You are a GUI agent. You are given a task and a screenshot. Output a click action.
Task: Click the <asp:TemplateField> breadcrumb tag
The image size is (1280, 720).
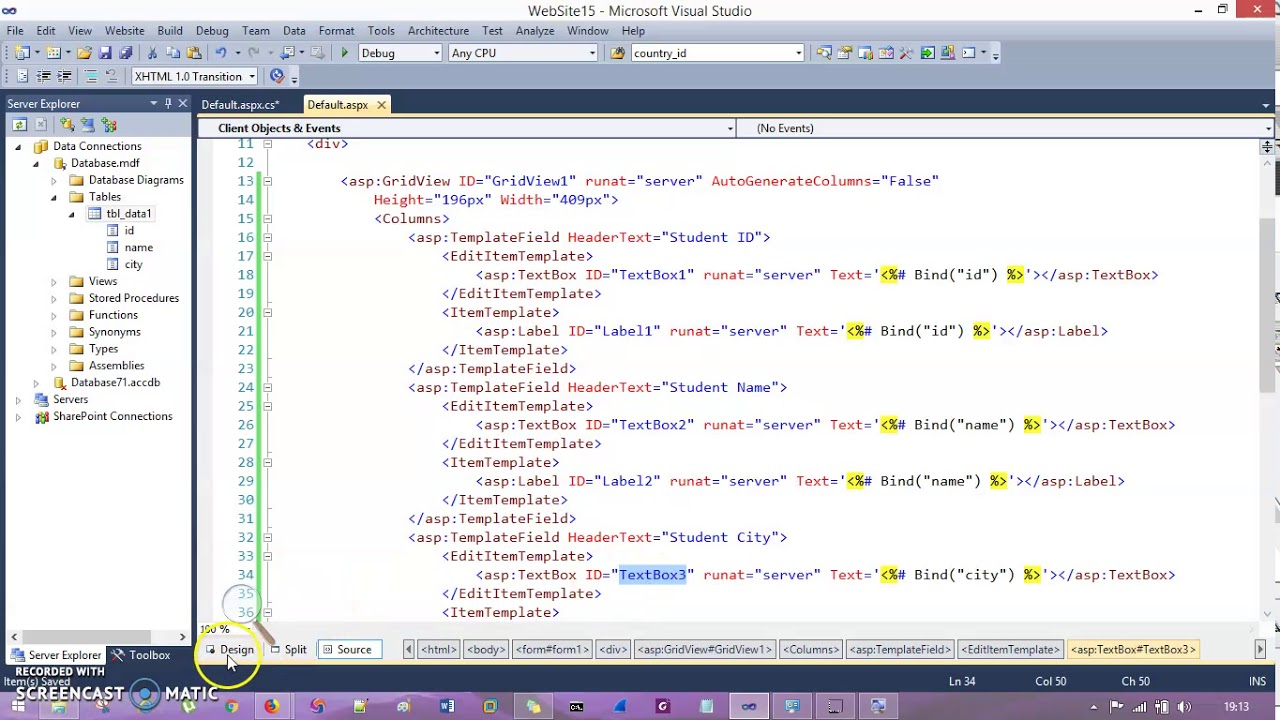click(x=899, y=649)
